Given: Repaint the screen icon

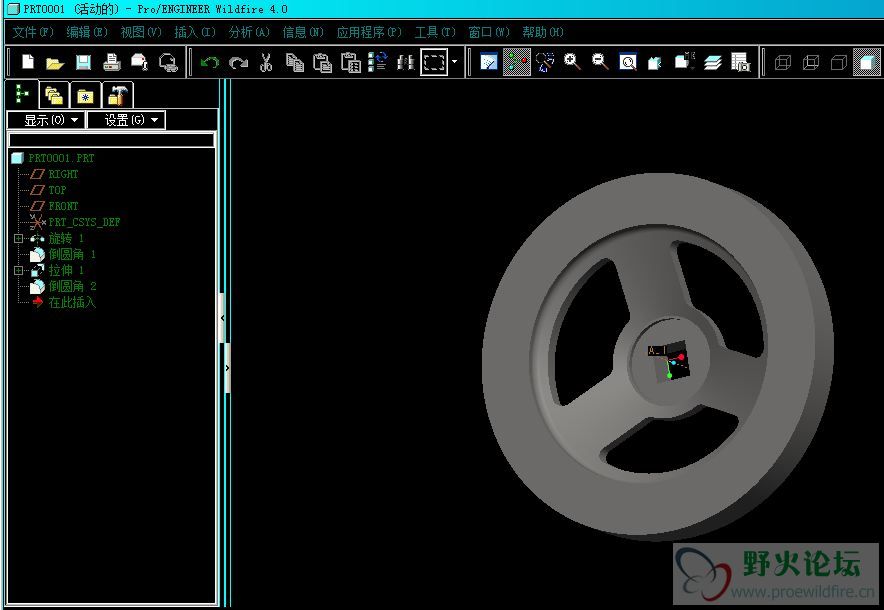Looking at the screenshot, I should [x=488, y=62].
